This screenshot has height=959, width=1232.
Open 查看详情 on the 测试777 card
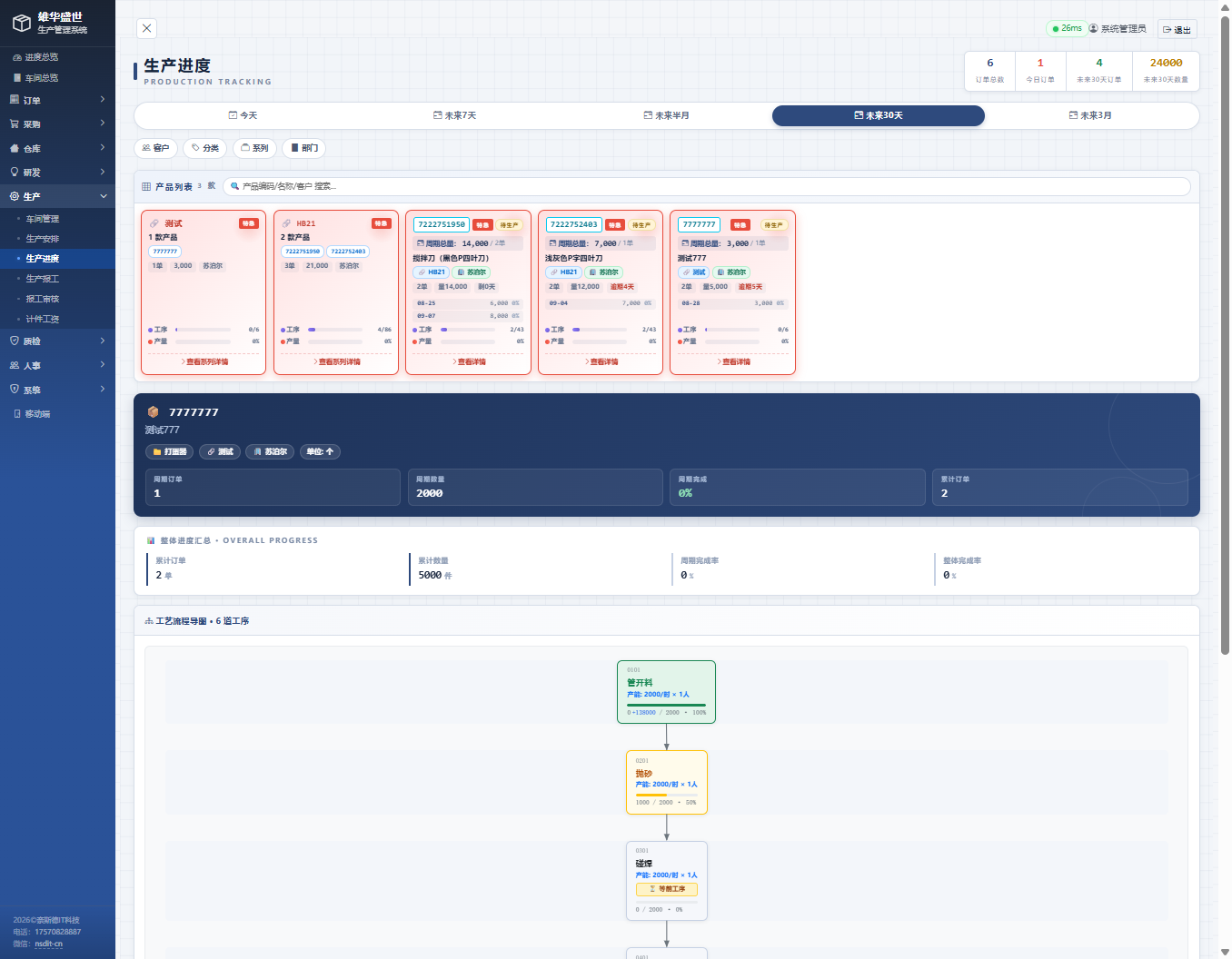click(733, 361)
